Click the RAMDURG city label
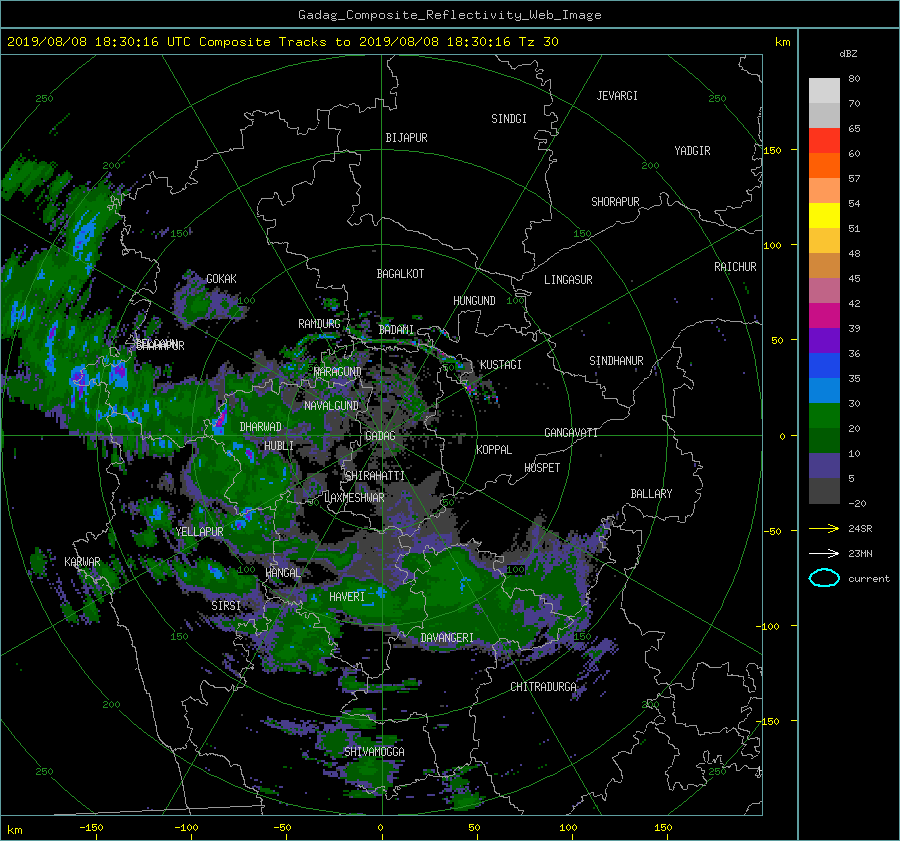The width and height of the screenshot is (900, 841). (x=319, y=324)
